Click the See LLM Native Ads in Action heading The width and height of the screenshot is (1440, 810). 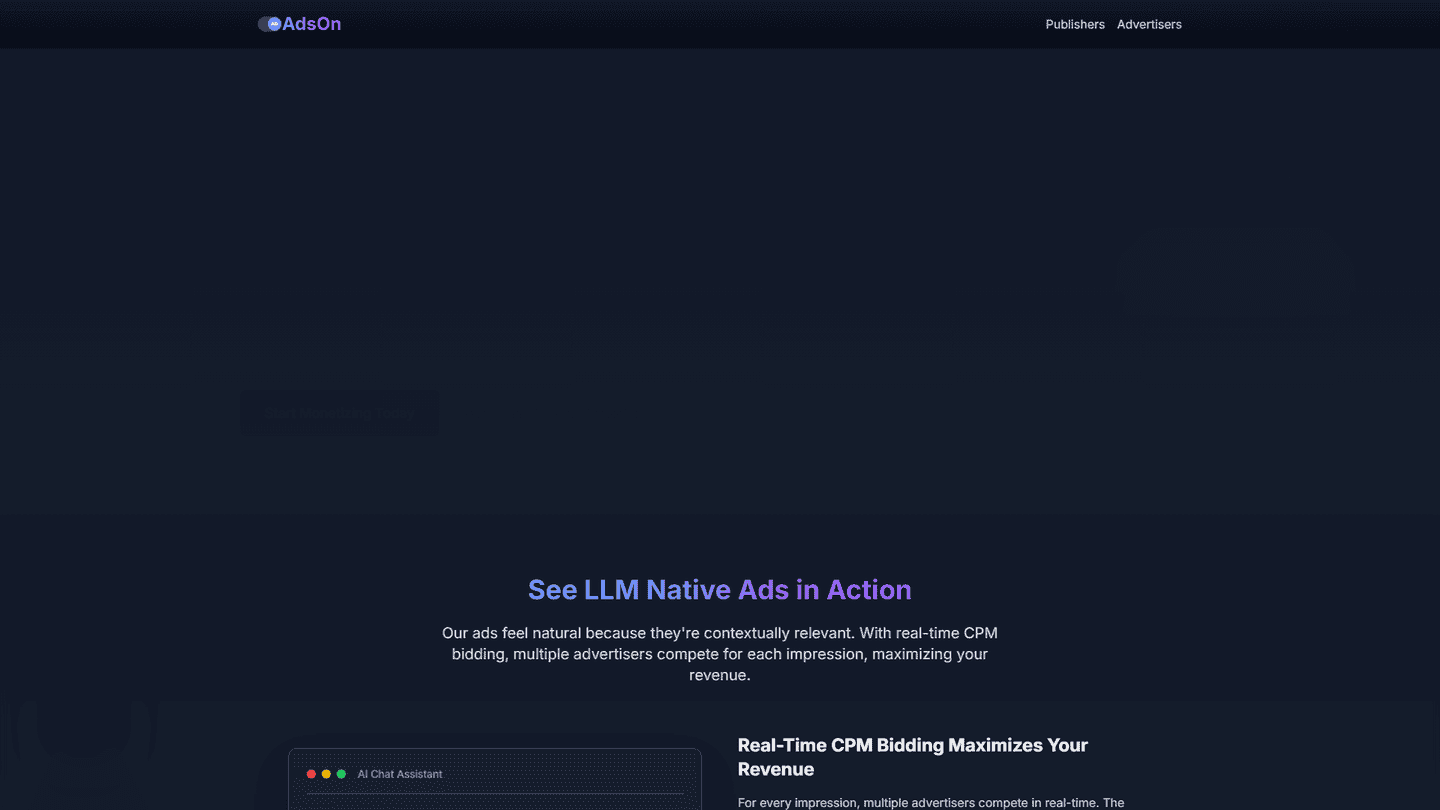click(x=719, y=590)
